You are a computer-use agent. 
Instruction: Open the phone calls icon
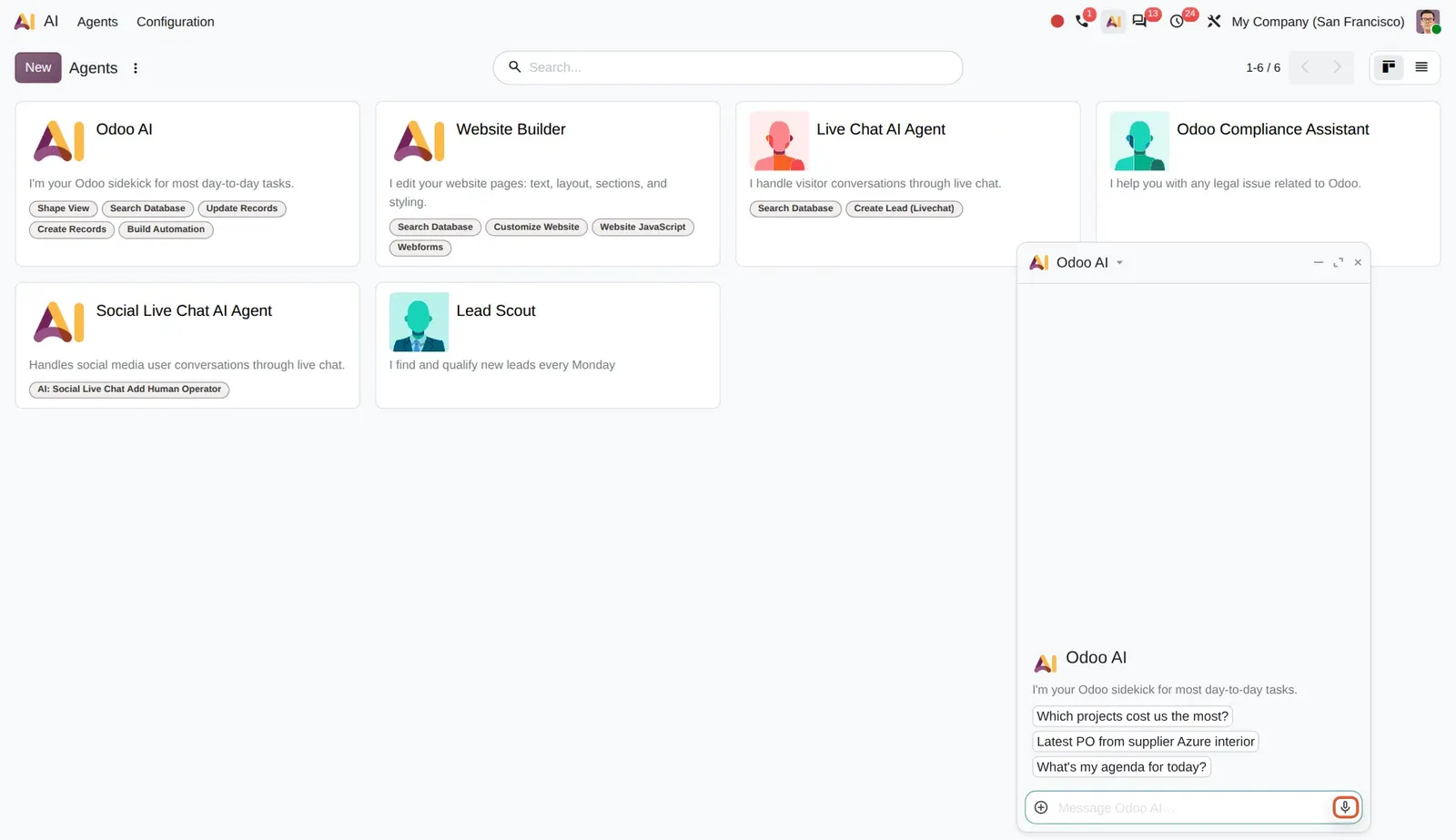[1082, 21]
